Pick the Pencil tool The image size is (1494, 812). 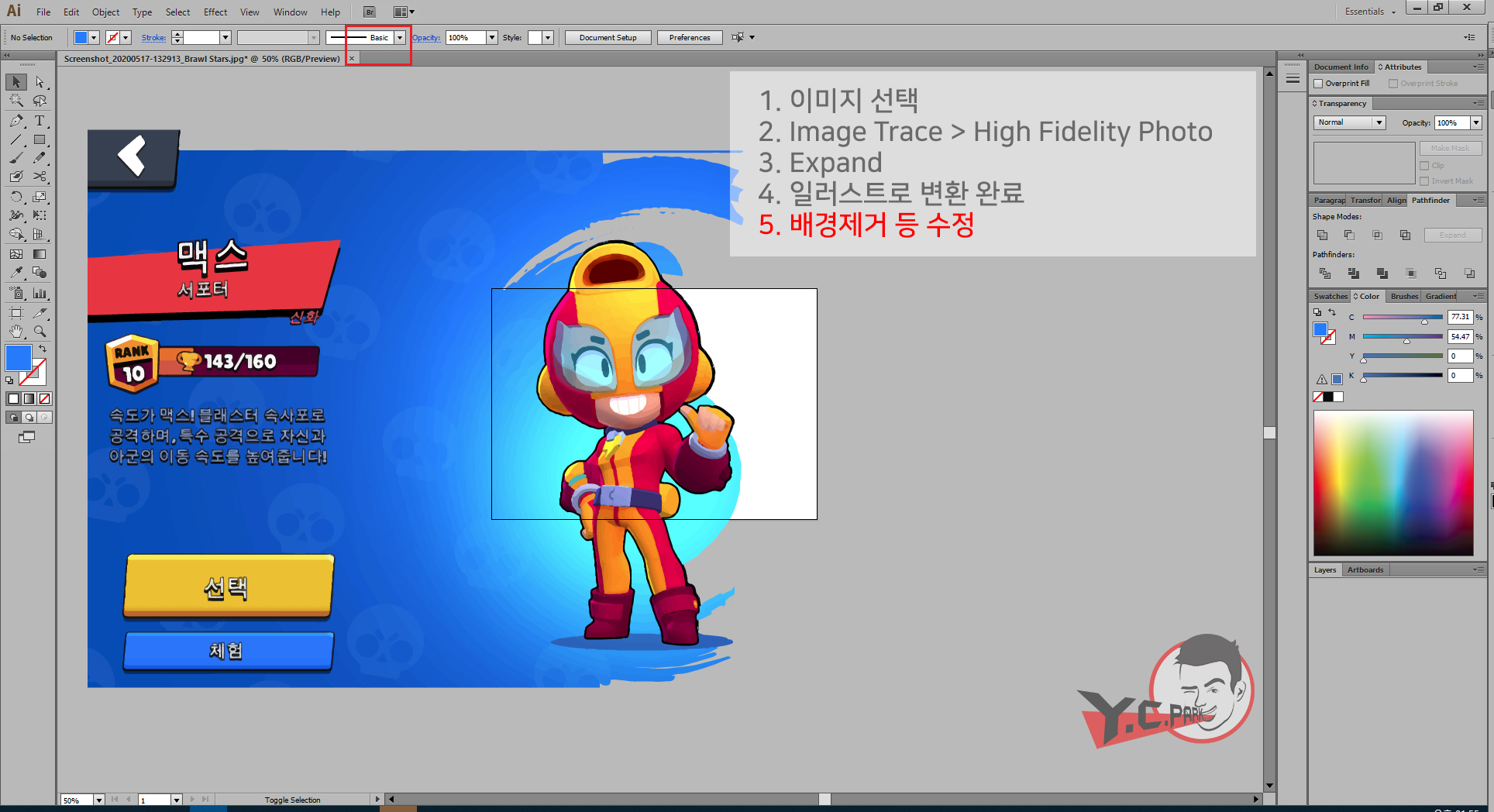pyautogui.click(x=40, y=158)
